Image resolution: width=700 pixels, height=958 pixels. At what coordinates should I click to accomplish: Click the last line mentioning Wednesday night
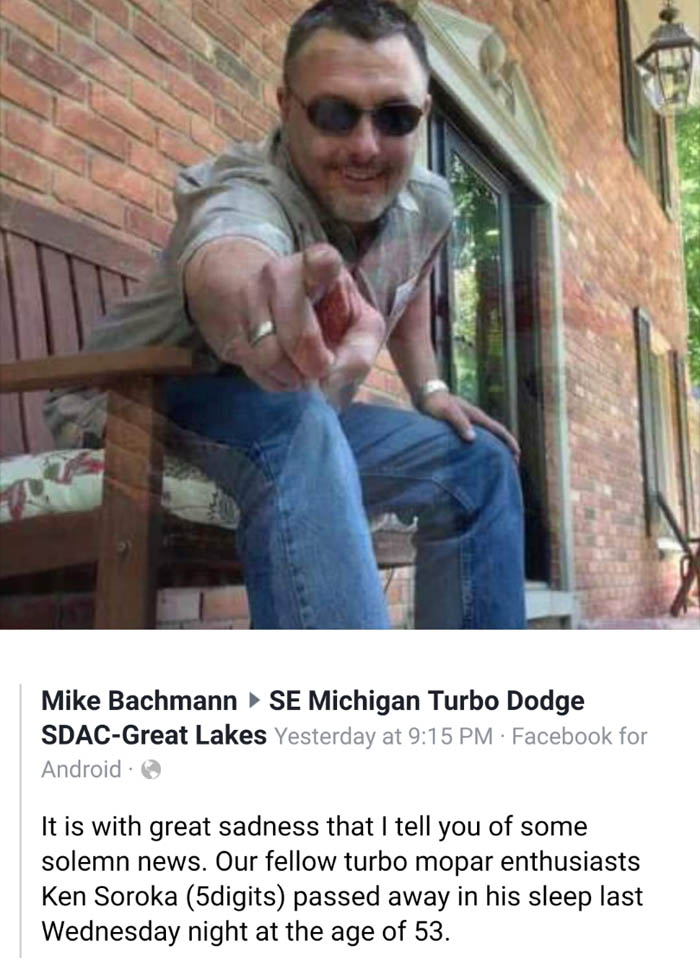246,932
